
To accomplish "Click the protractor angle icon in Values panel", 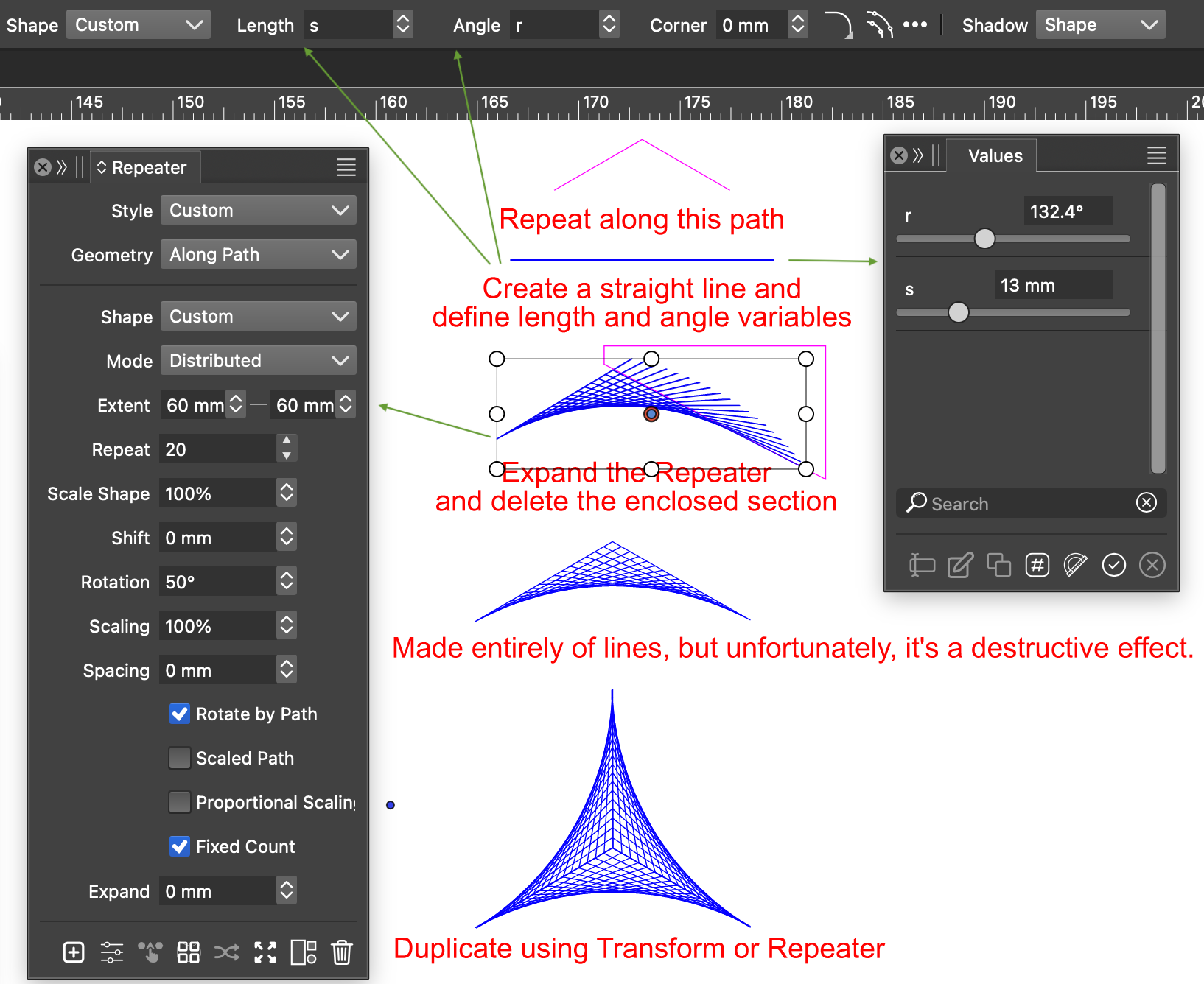I will 1076,565.
